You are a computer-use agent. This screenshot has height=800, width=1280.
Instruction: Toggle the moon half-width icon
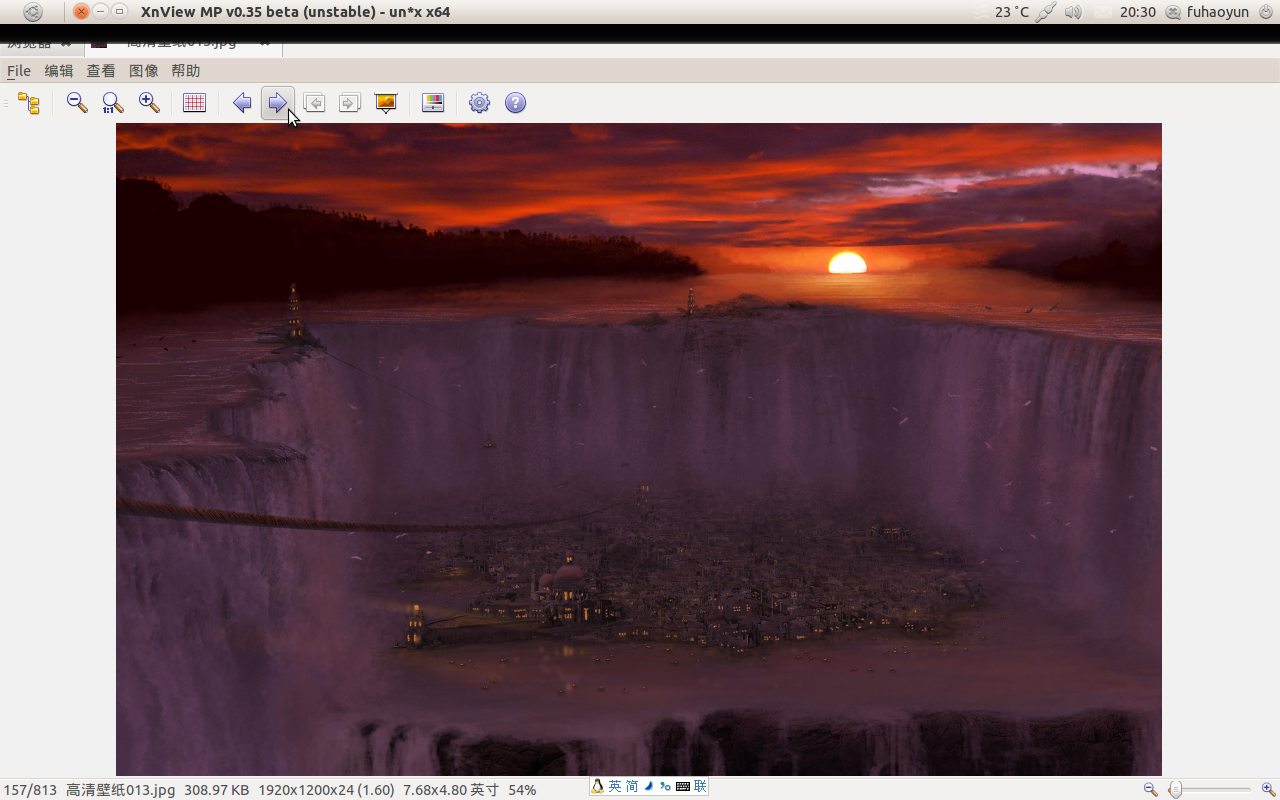(649, 787)
